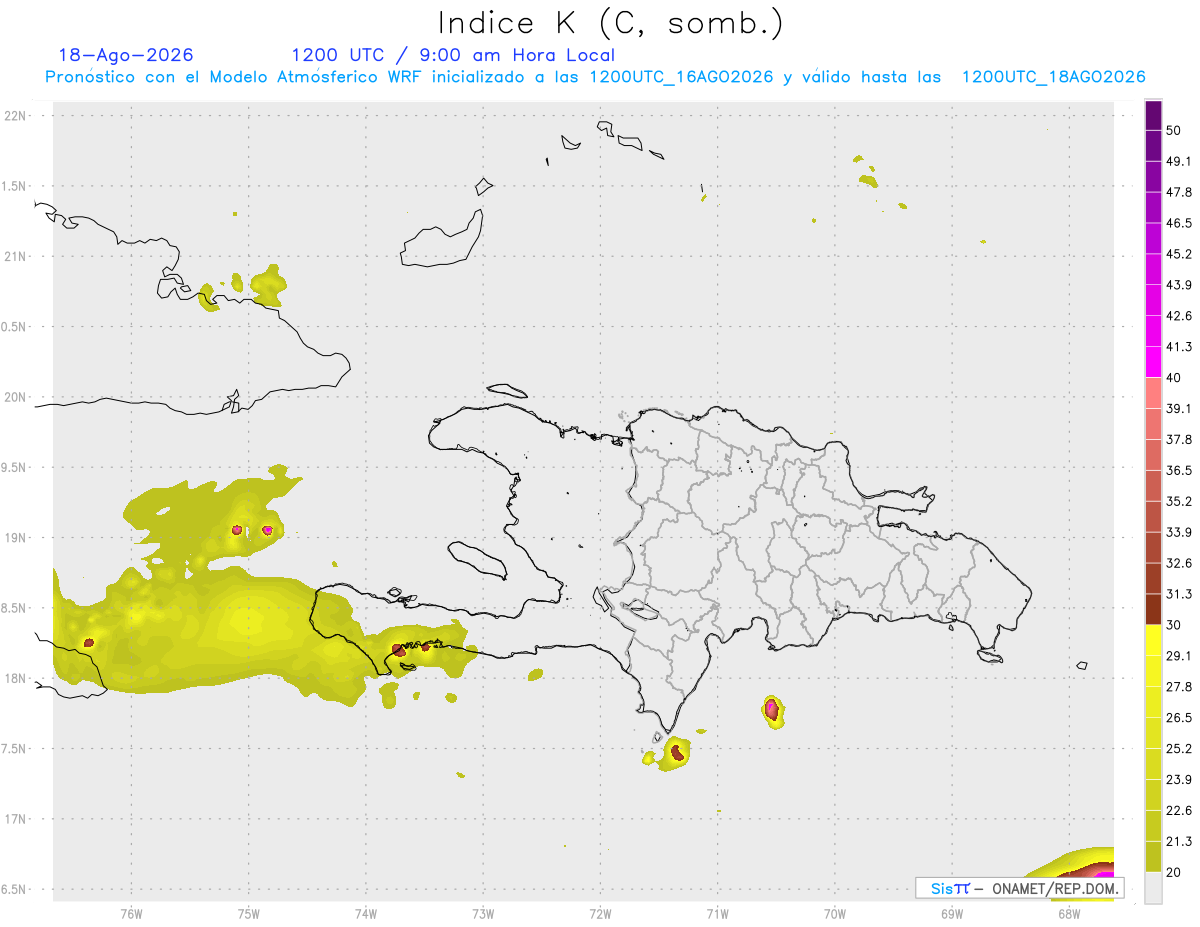Pick the bright yellow swatch between 29.1 and 30

pyautogui.click(x=1153, y=640)
